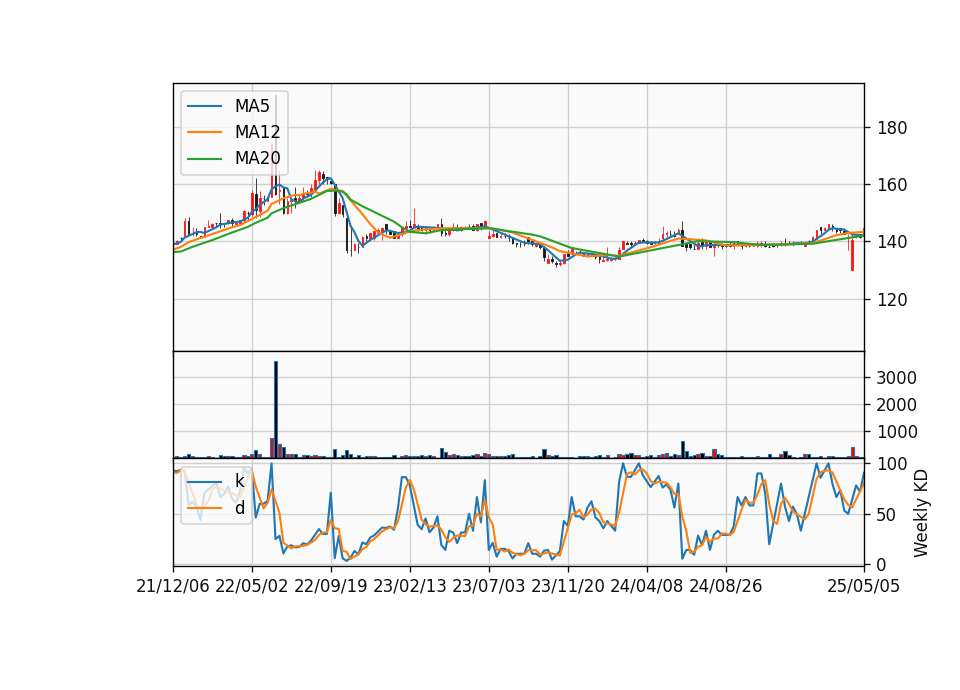The width and height of the screenshot is (960, 690).
Task: Click the 140 price axis label
Action: pos(892,242)
